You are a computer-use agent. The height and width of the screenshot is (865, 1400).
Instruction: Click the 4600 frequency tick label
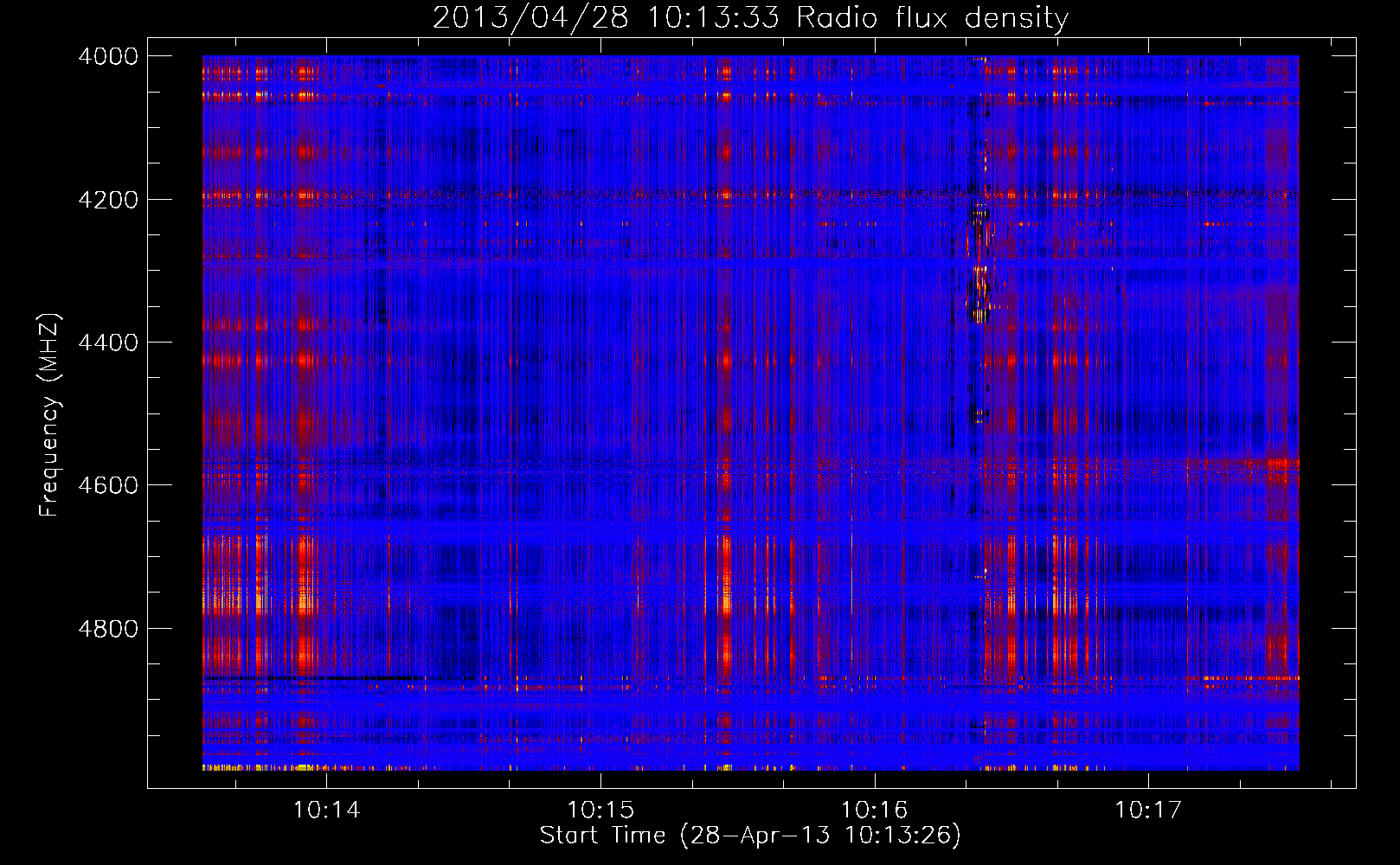pos(108,485)
